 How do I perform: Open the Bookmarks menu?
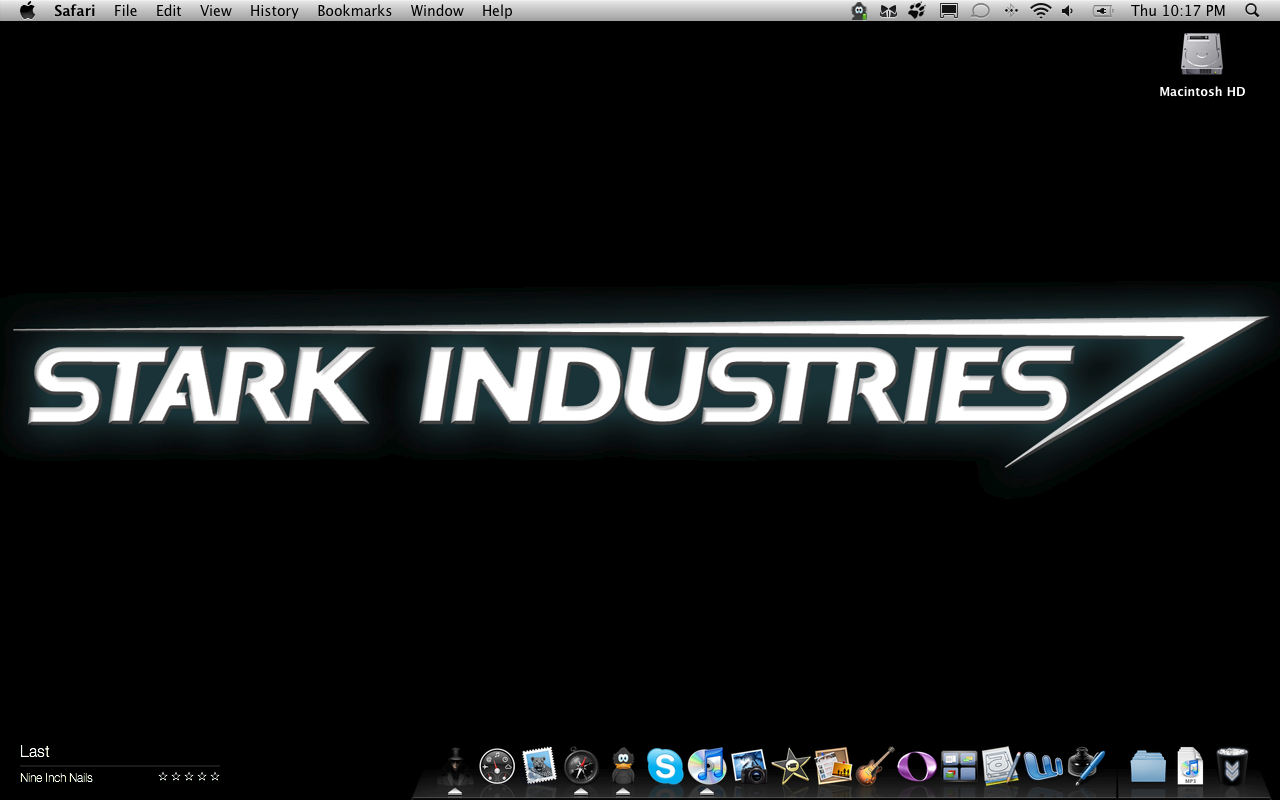point(355,11)
